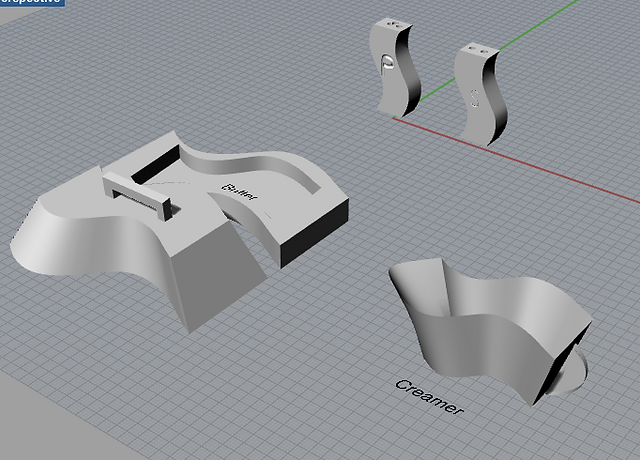Select the creamer pitcher 3D model
The width and height of the screenshot is (640, 460).
tap(490, 331)
